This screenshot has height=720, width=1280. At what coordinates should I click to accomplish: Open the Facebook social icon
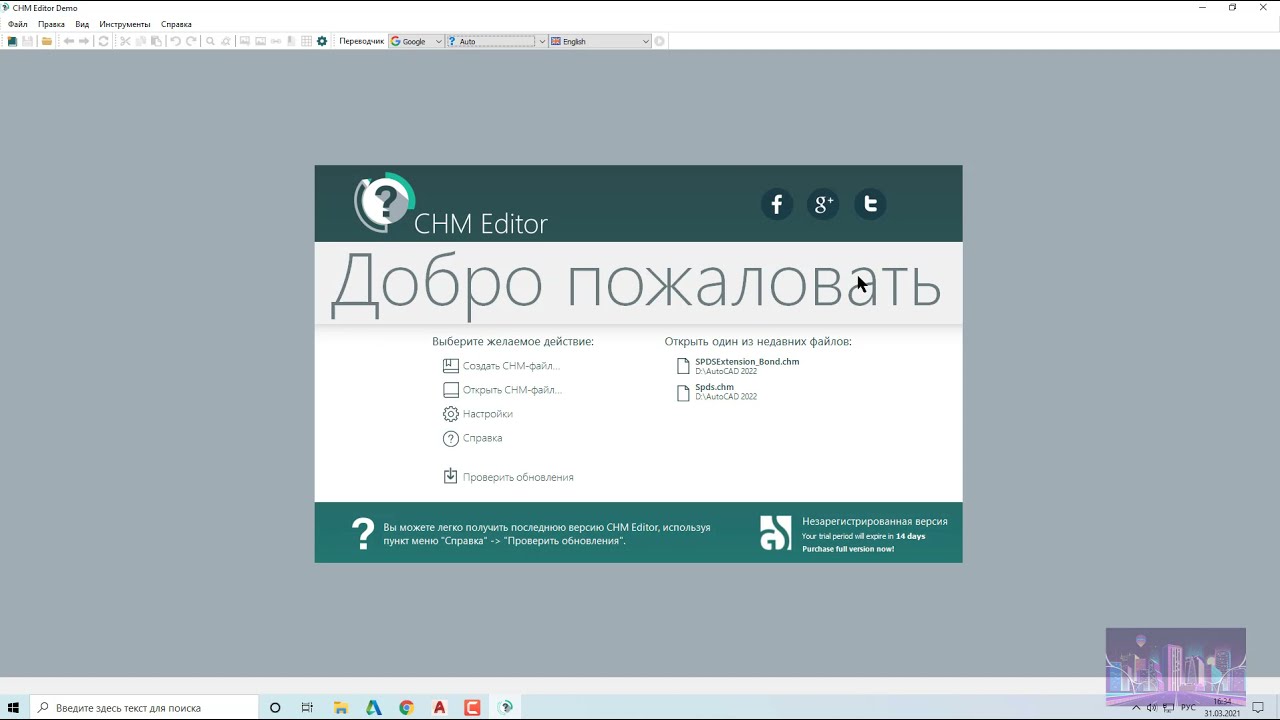pyautogui.click(x=777, y=204)
